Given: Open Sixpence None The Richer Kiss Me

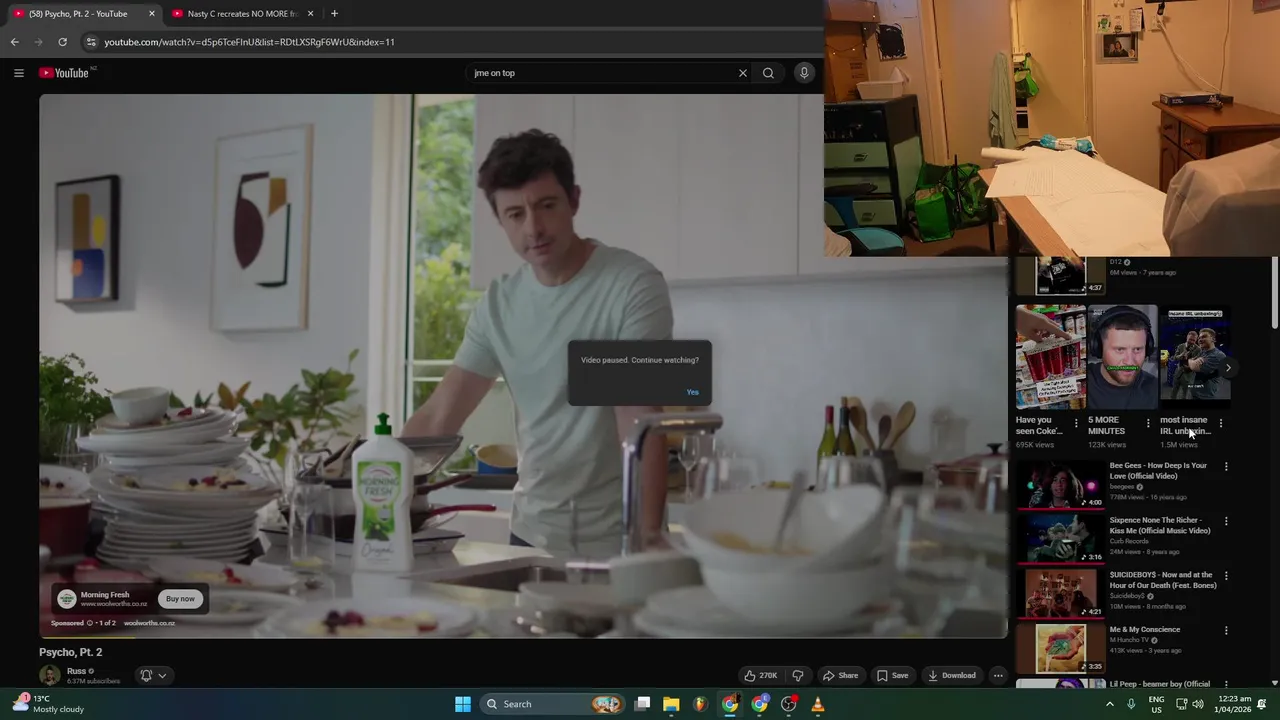Looking at the screenshot, I should [x=1160, y=525].
